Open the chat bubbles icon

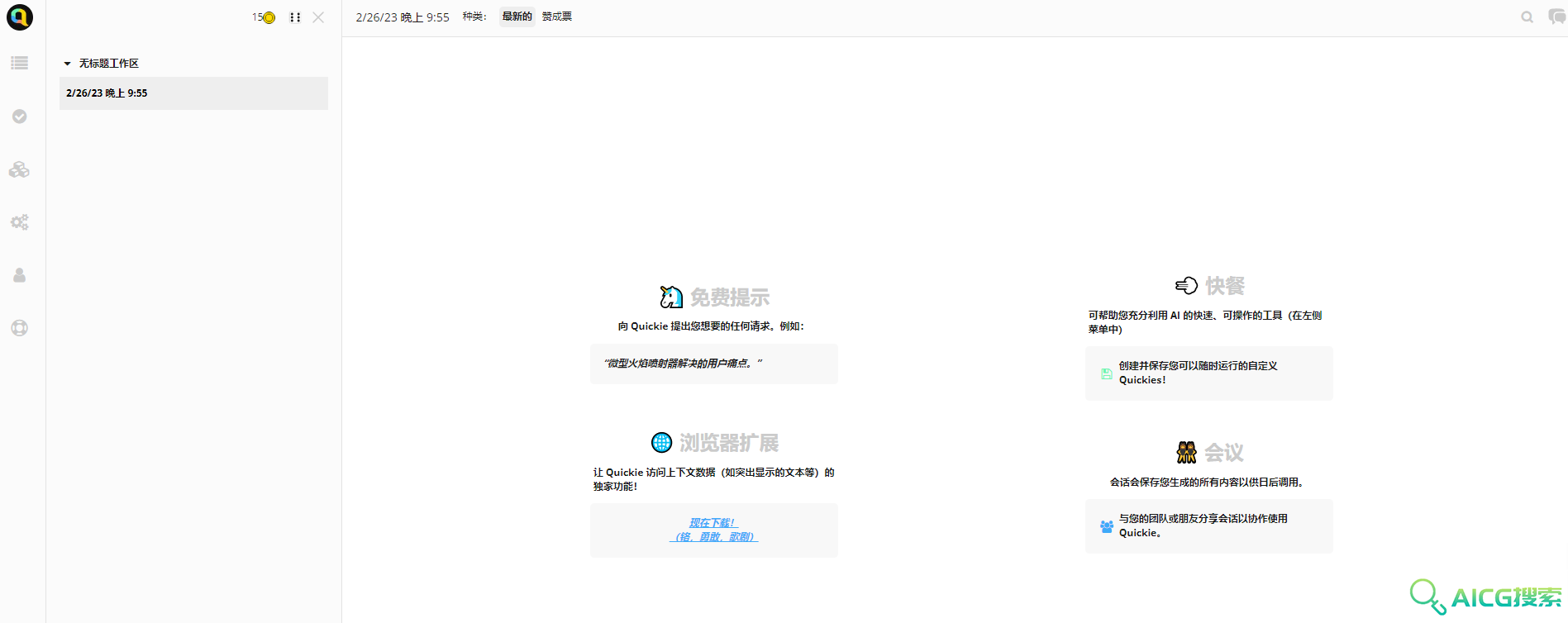click(1556, 17)
